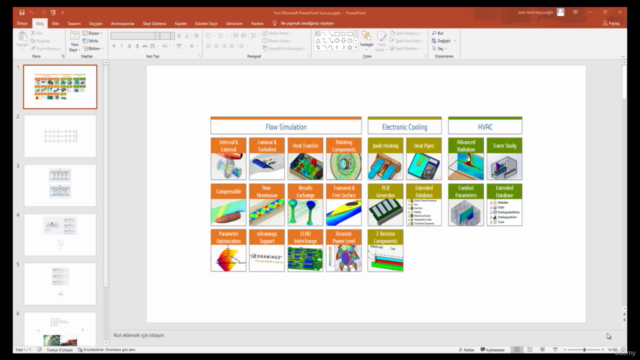Click the Değiştir replace button
Image resolution: width=640 pixels, height=360 pixels.
coord(443,41)
